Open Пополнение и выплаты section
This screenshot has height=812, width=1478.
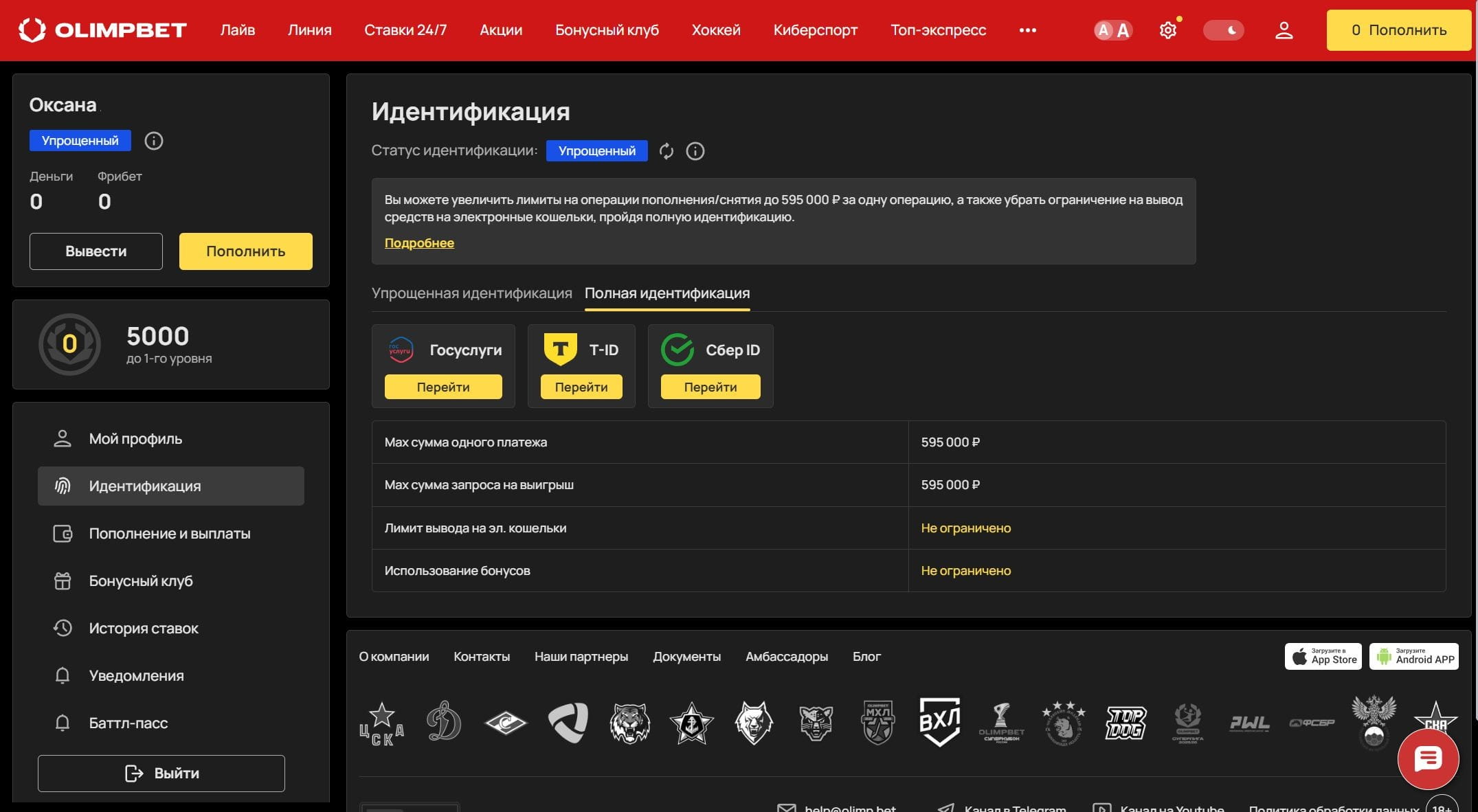tap(171, 534)
